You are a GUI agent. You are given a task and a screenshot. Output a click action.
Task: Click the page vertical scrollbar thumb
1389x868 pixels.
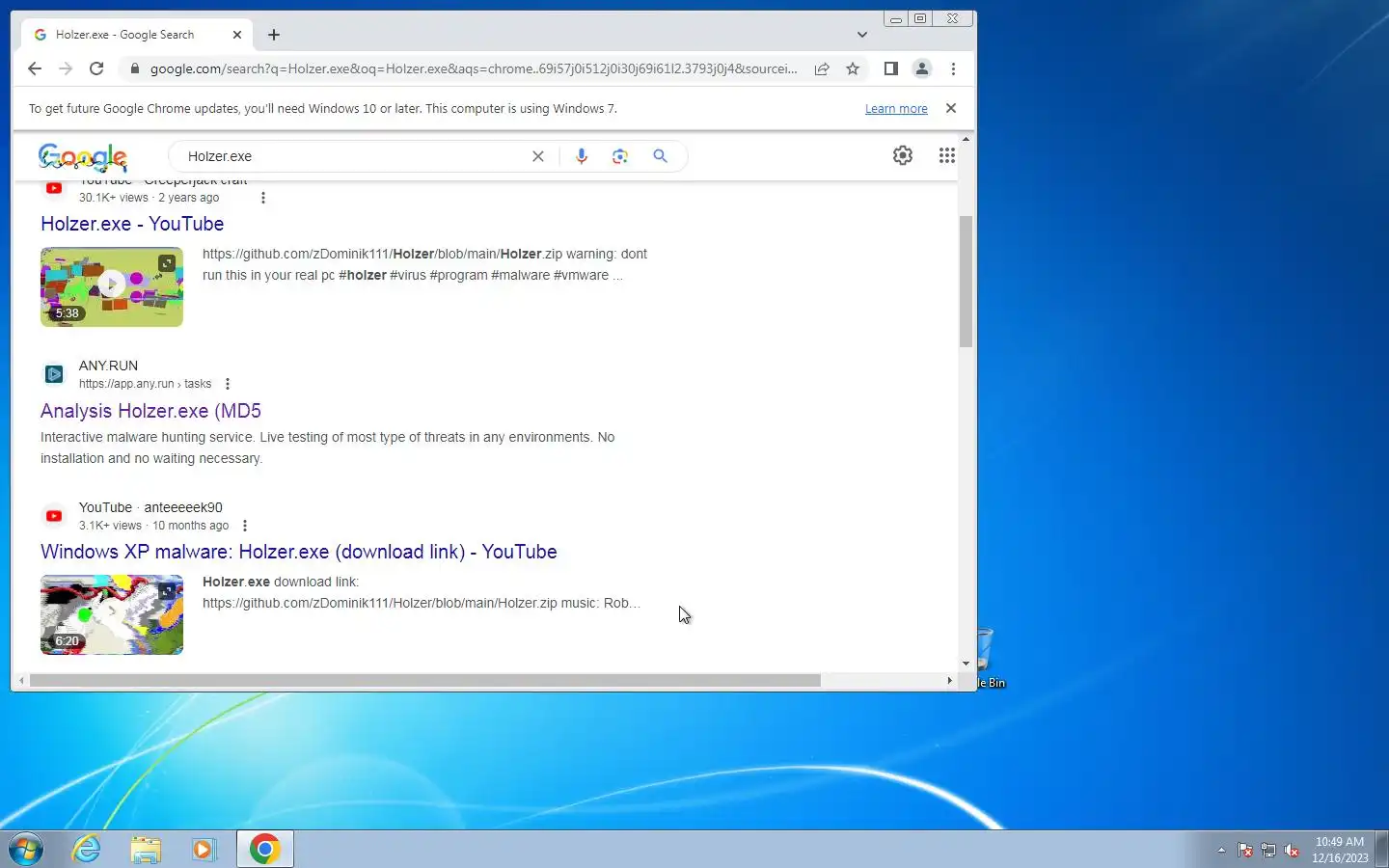pos(966,282)
